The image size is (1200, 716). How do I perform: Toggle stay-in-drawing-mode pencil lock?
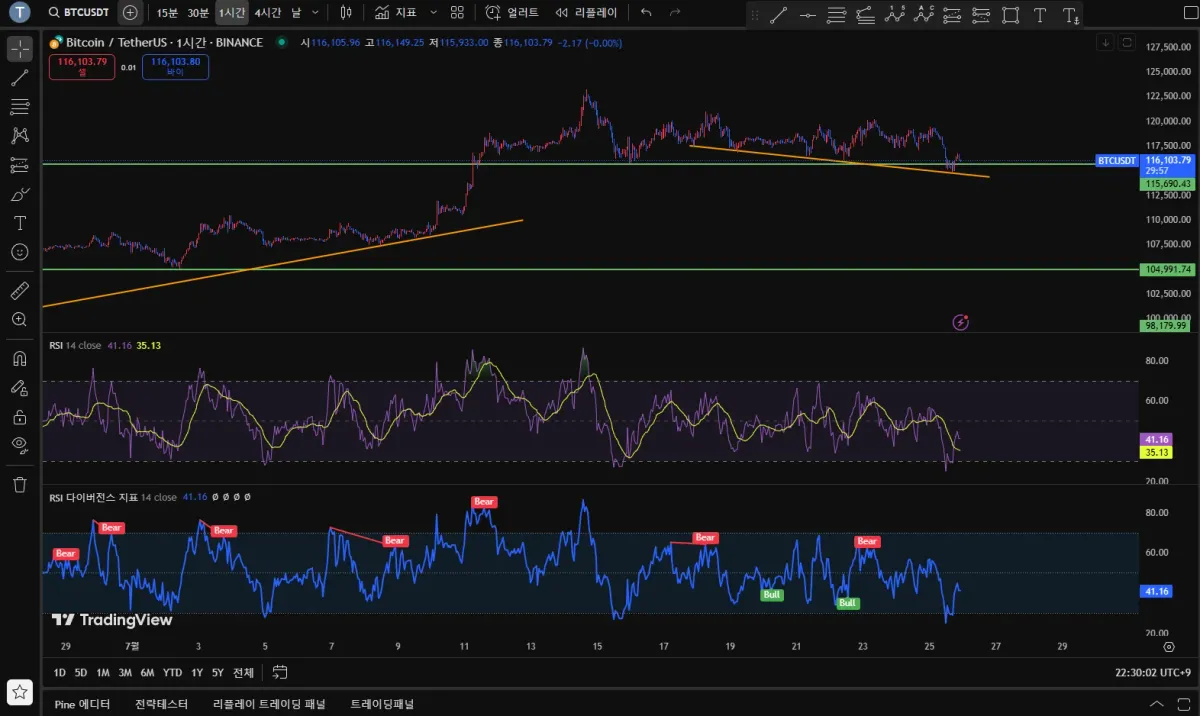coord(19,387)
